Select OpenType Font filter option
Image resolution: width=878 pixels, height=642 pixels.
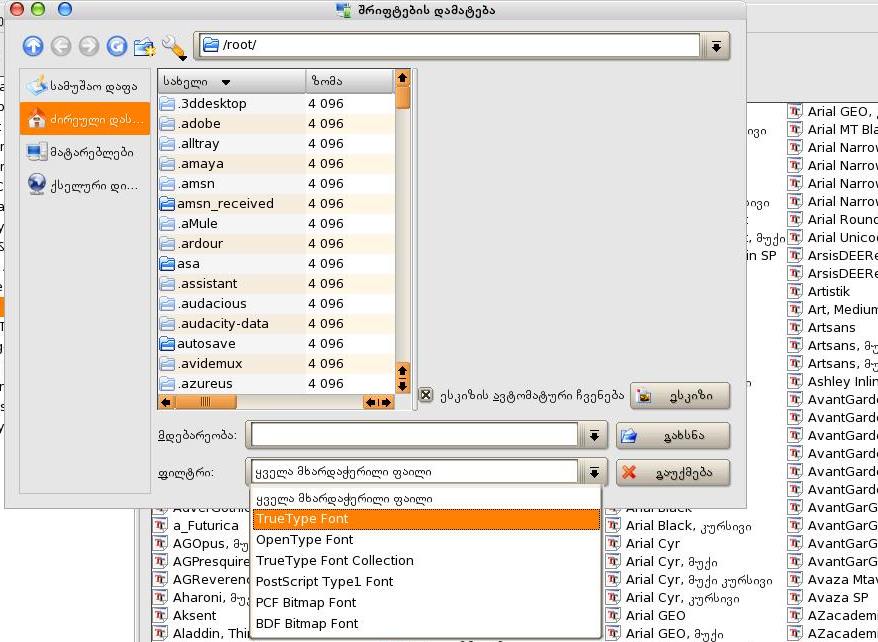click(426, 540)
